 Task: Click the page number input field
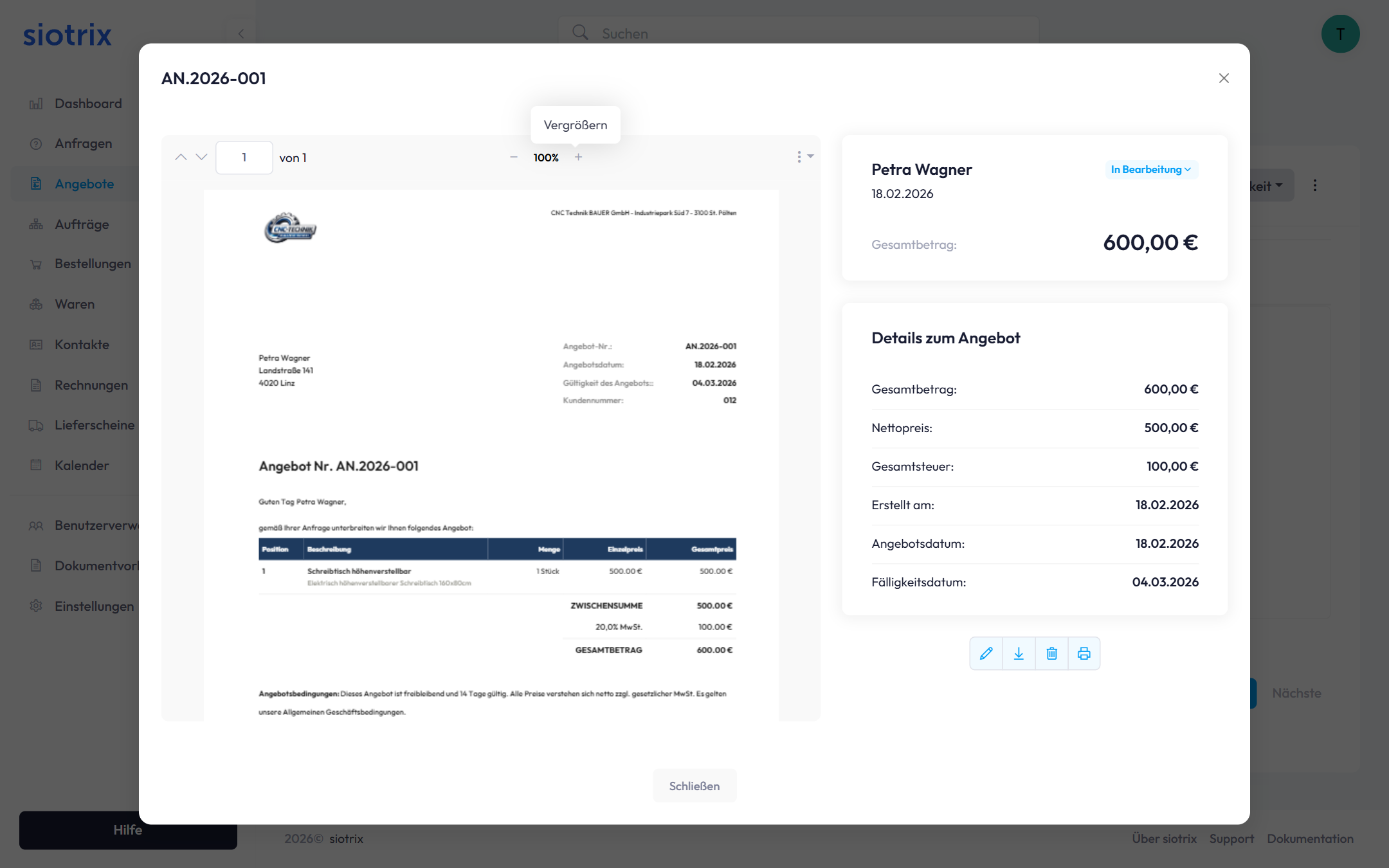click(244, 158)
